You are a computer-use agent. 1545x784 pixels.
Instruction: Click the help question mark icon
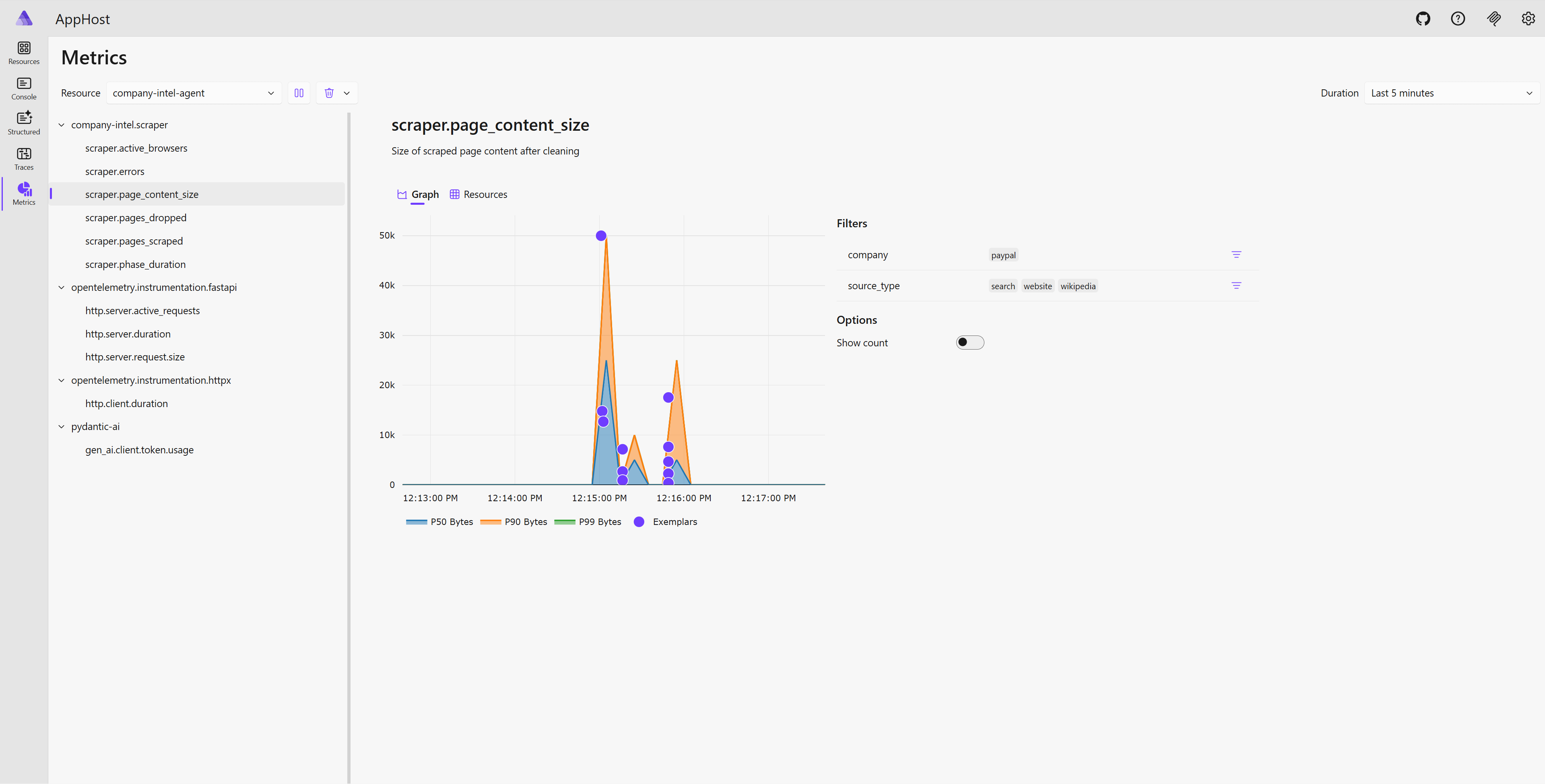1457,19
